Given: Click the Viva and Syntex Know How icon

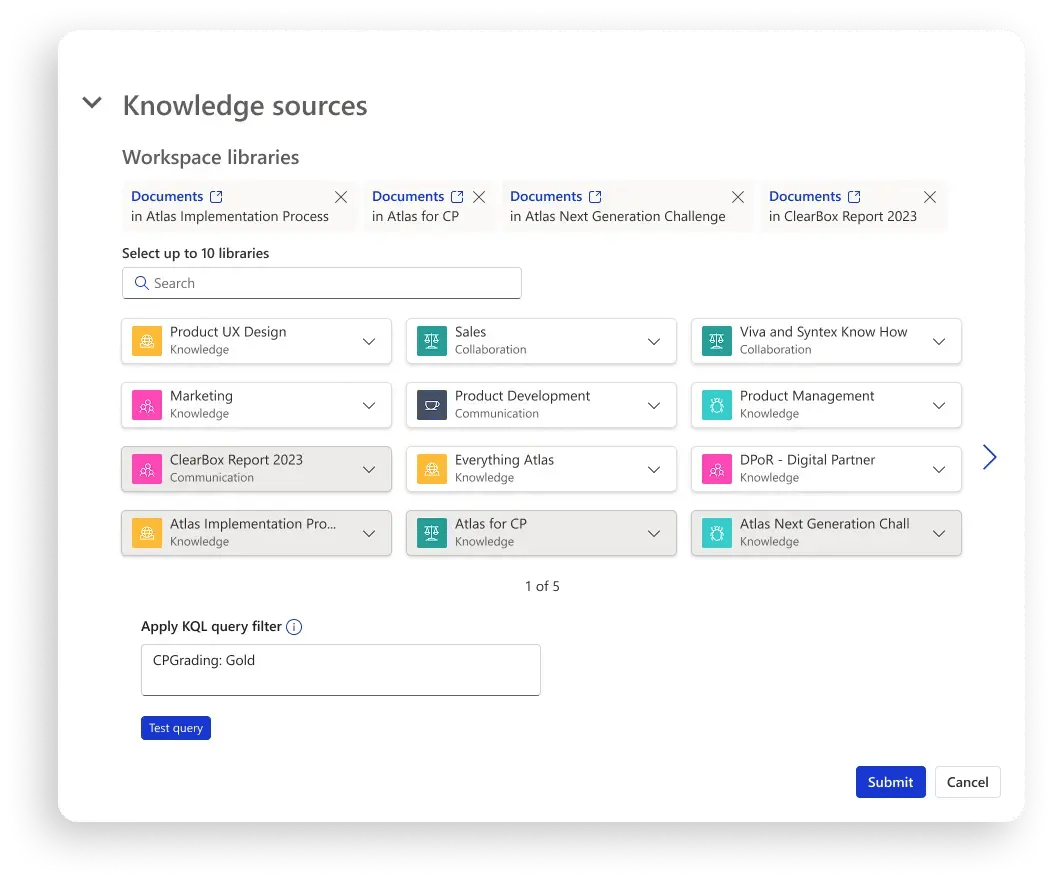Looking at the screenshot, I should coord(717,341).
